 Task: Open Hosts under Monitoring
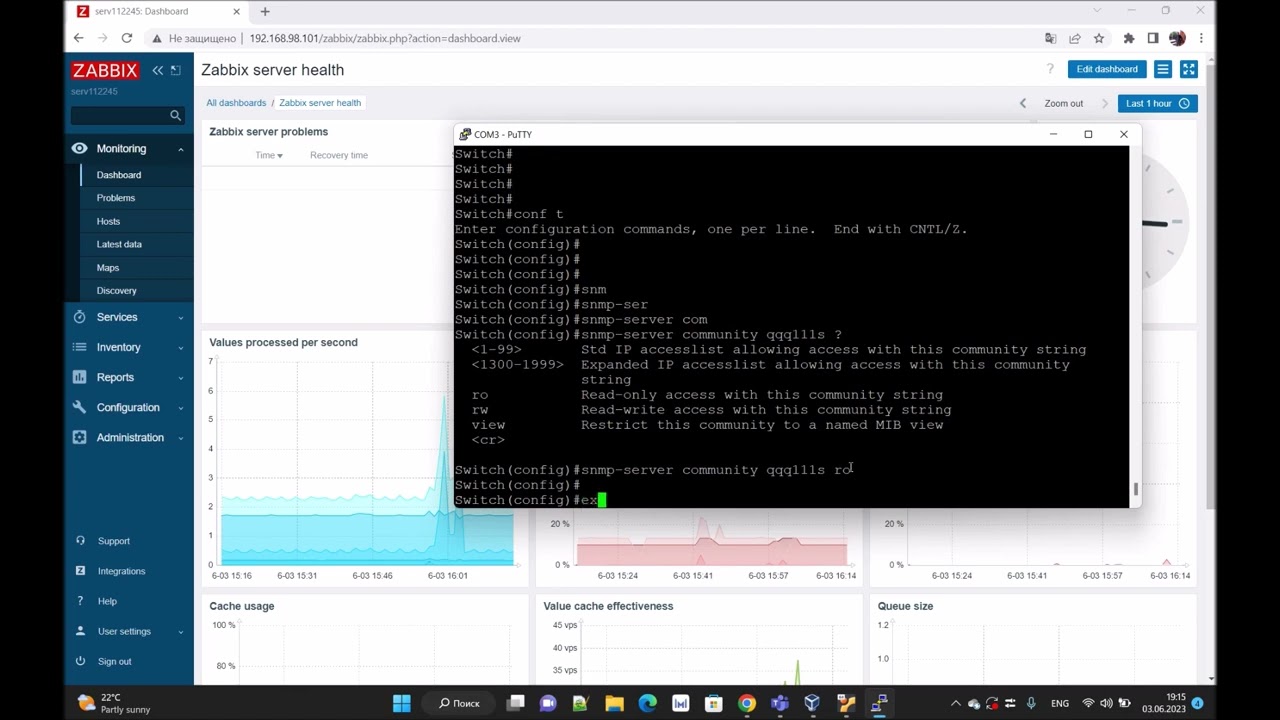(x=108, y=221)
